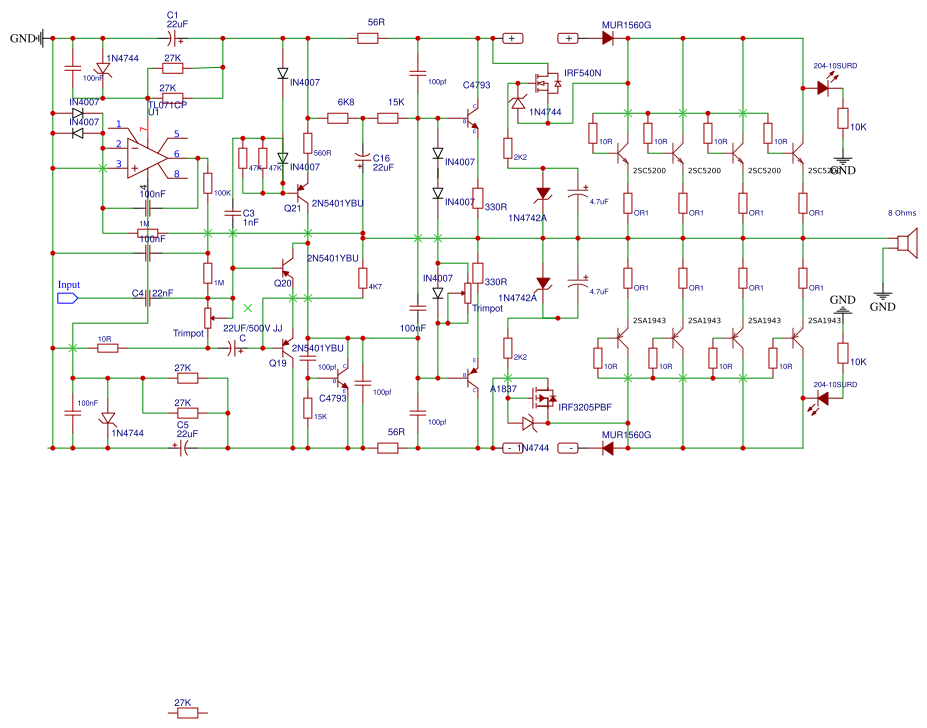Select the 56R resistor on positive rail
This screenshot has height=728, width=927.
[x=368, y=38]
